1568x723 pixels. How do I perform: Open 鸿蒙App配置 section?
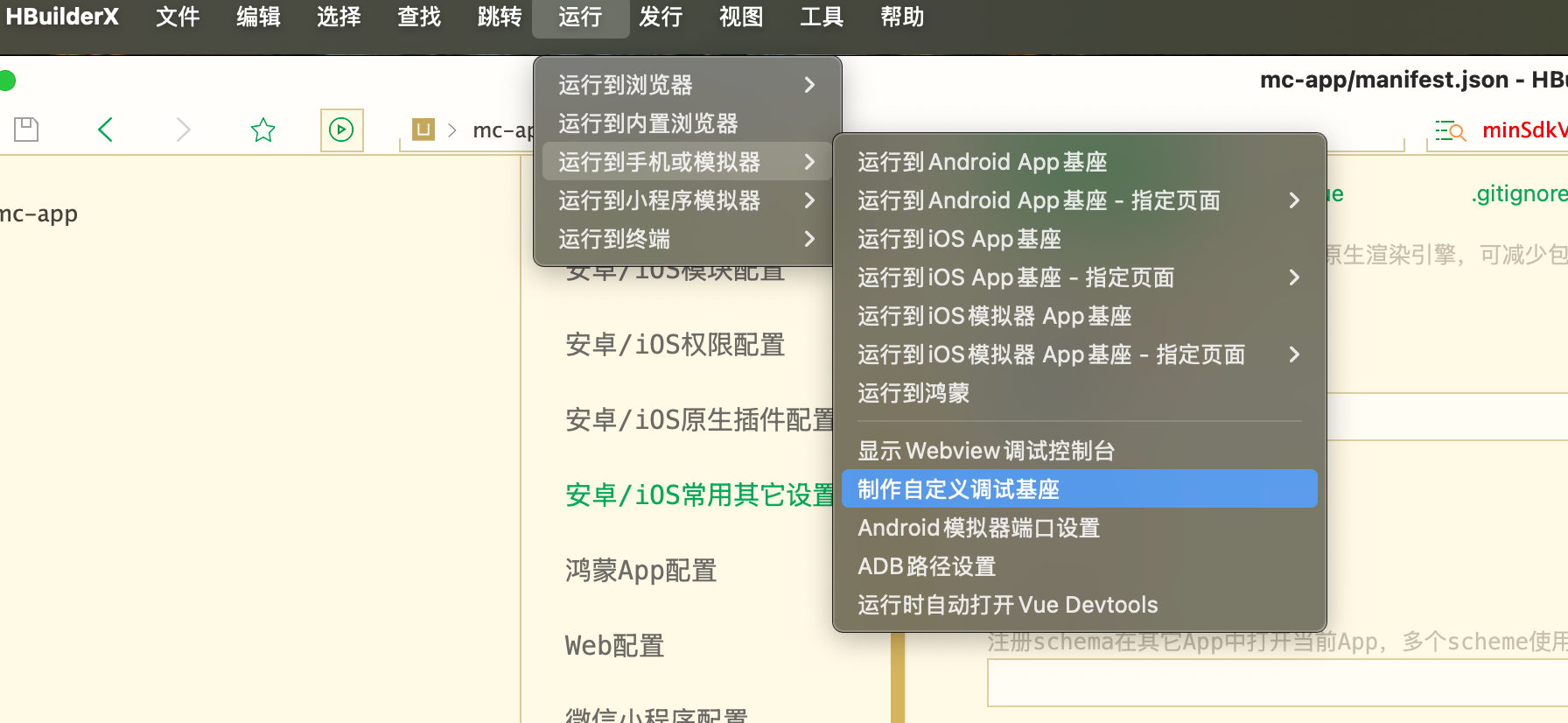640,571
